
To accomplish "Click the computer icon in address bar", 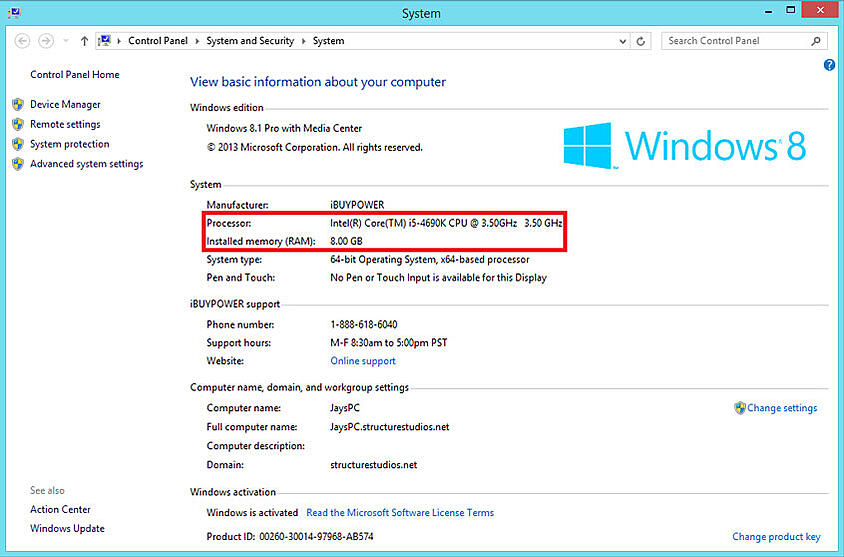I will pos(104,41).
